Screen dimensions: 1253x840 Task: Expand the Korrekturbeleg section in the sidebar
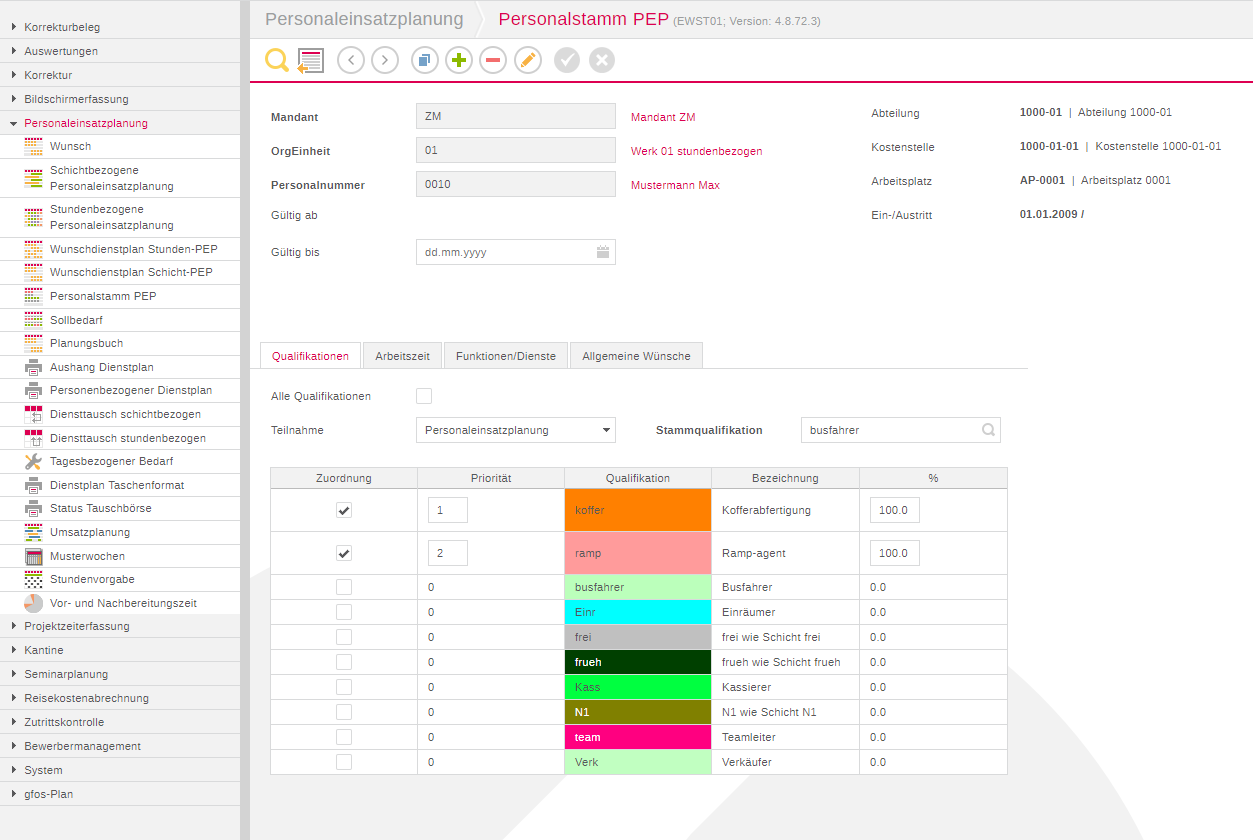click(120, 27)
